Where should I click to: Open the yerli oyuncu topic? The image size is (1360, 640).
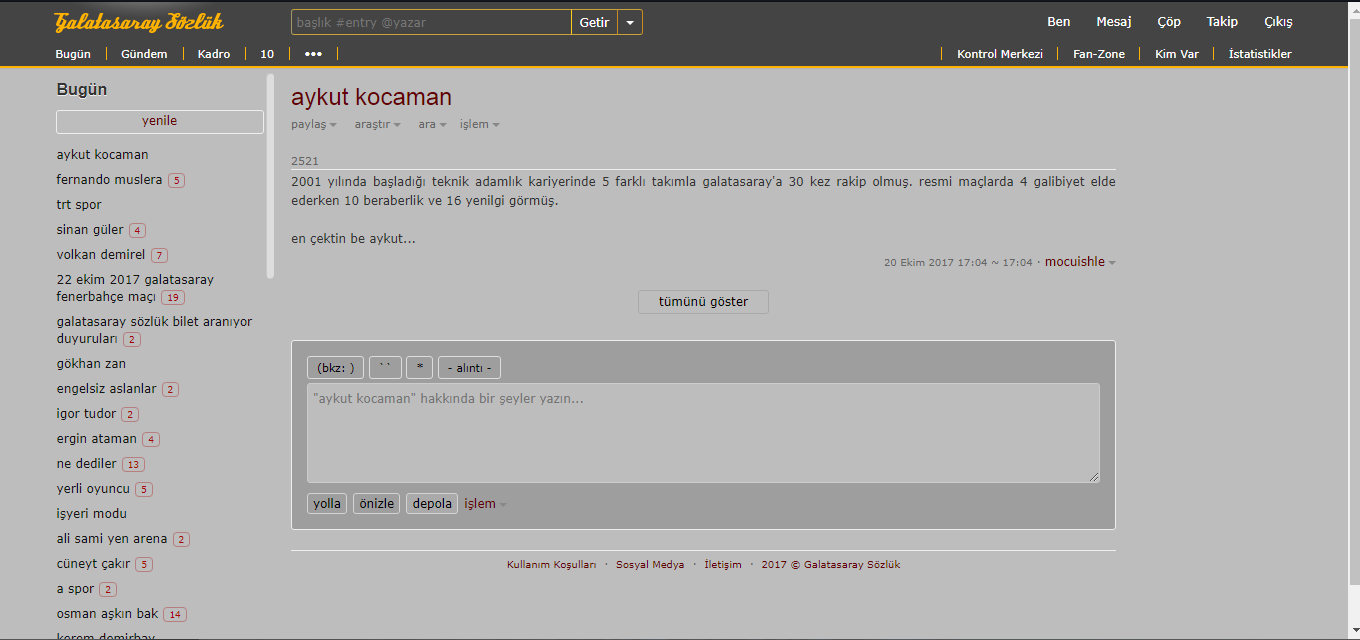[x=93, y=489]
